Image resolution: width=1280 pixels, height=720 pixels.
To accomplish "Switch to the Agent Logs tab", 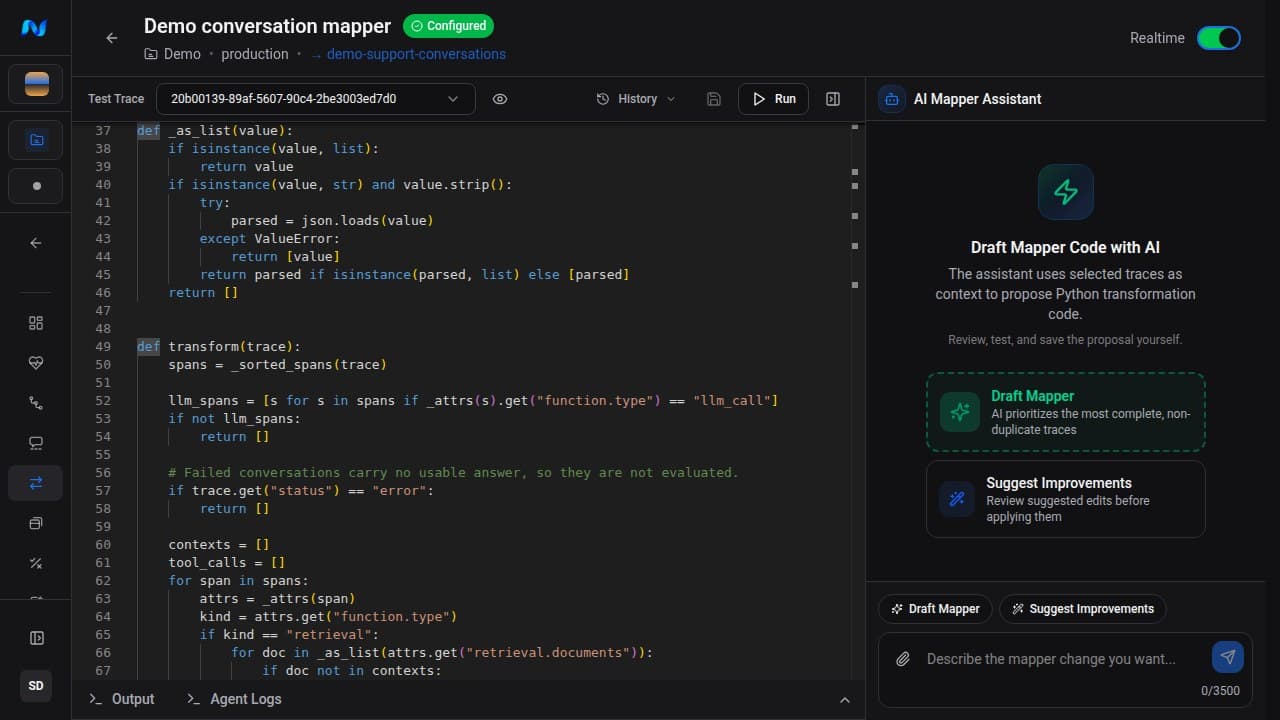I will click(x=234, y=699).
